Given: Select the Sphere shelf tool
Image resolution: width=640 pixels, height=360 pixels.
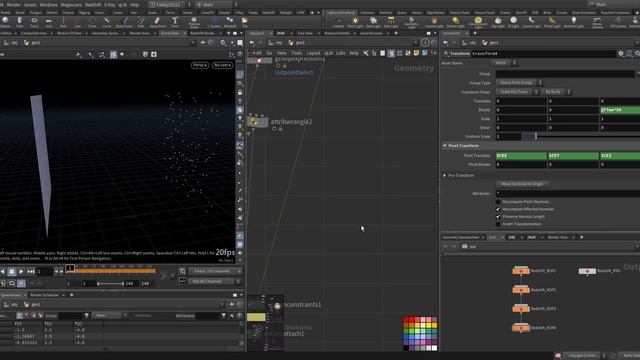Looking at the screenshot, I should 5,22.
